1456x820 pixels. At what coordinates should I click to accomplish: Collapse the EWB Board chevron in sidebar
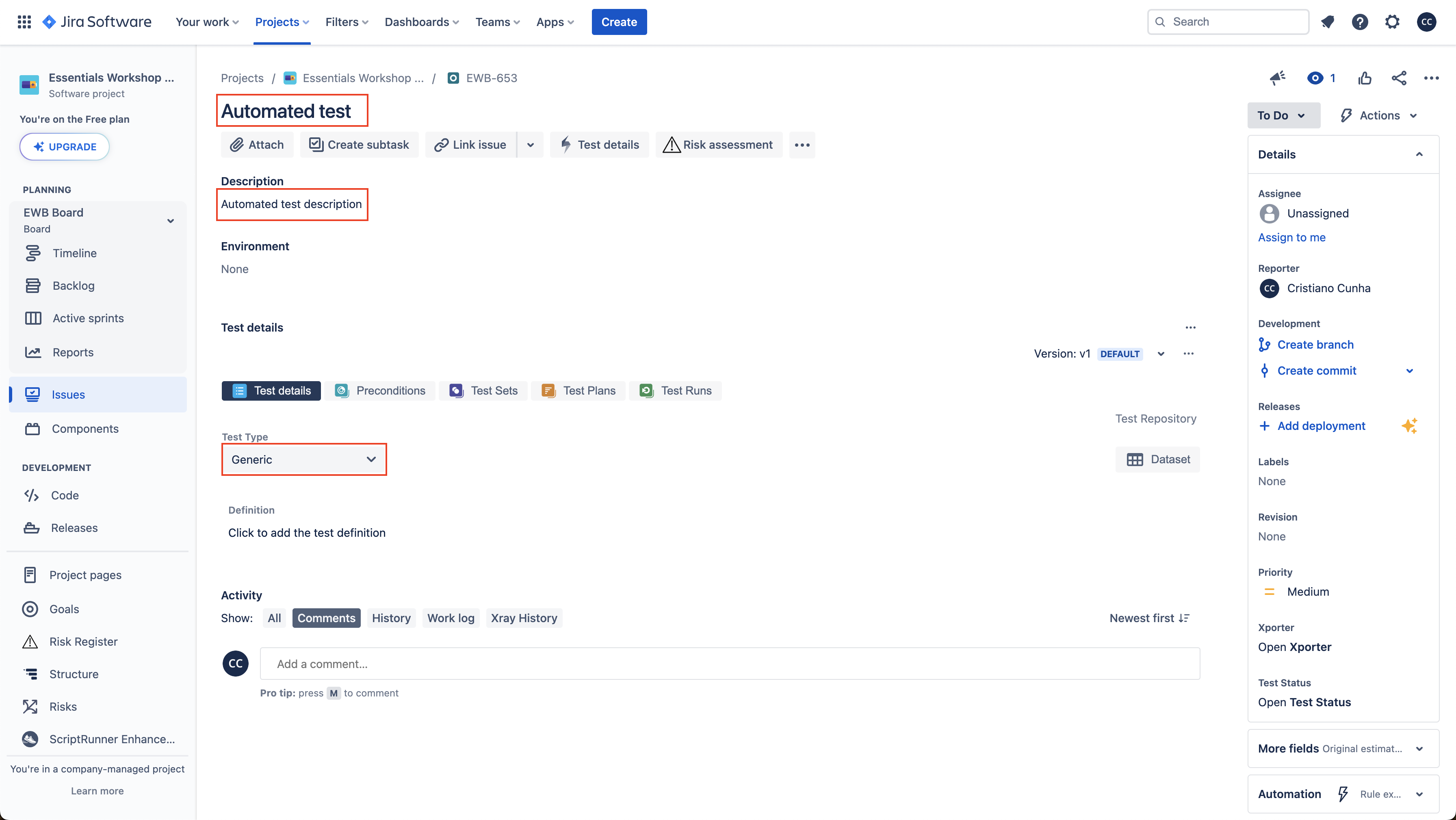click(x=170, y=221)
